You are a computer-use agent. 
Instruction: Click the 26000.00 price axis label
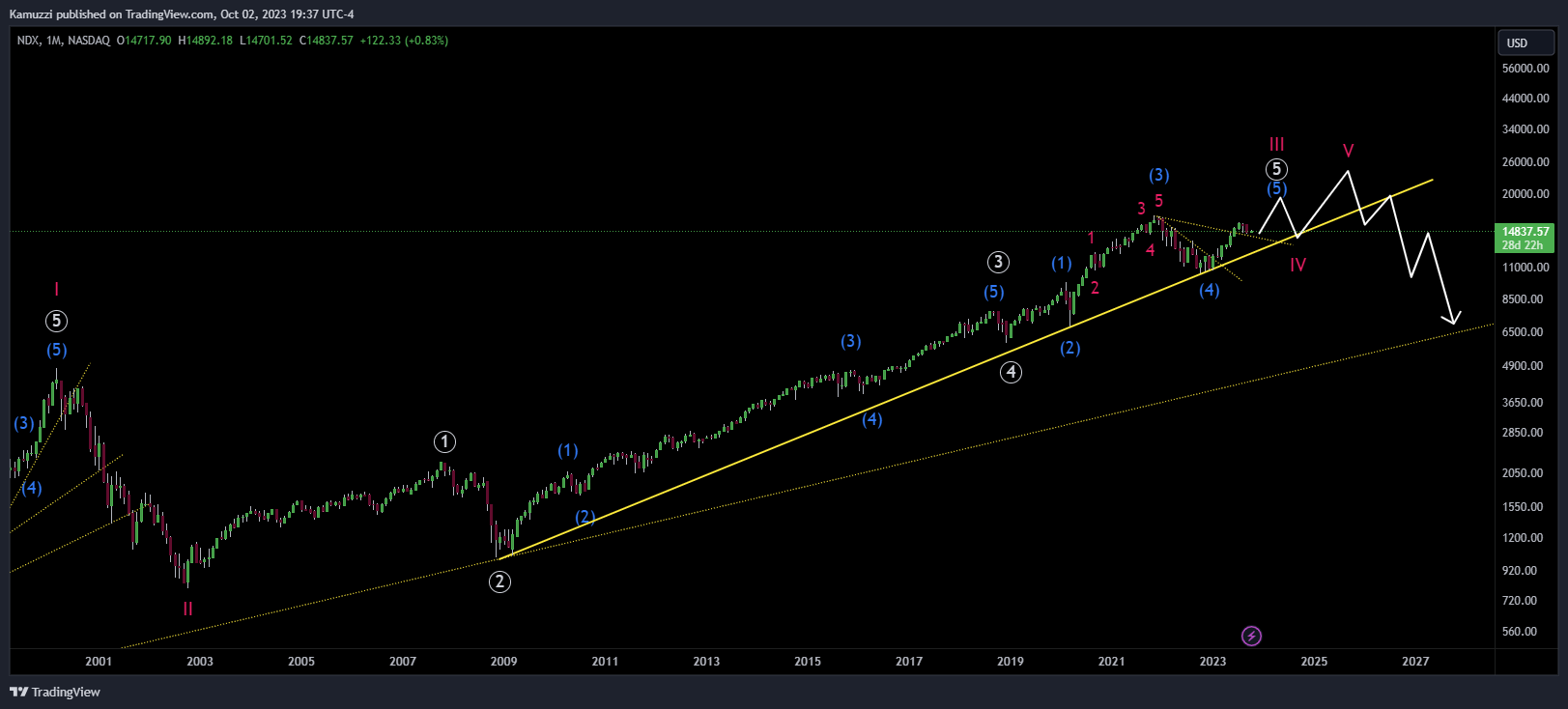[1525, 162]
